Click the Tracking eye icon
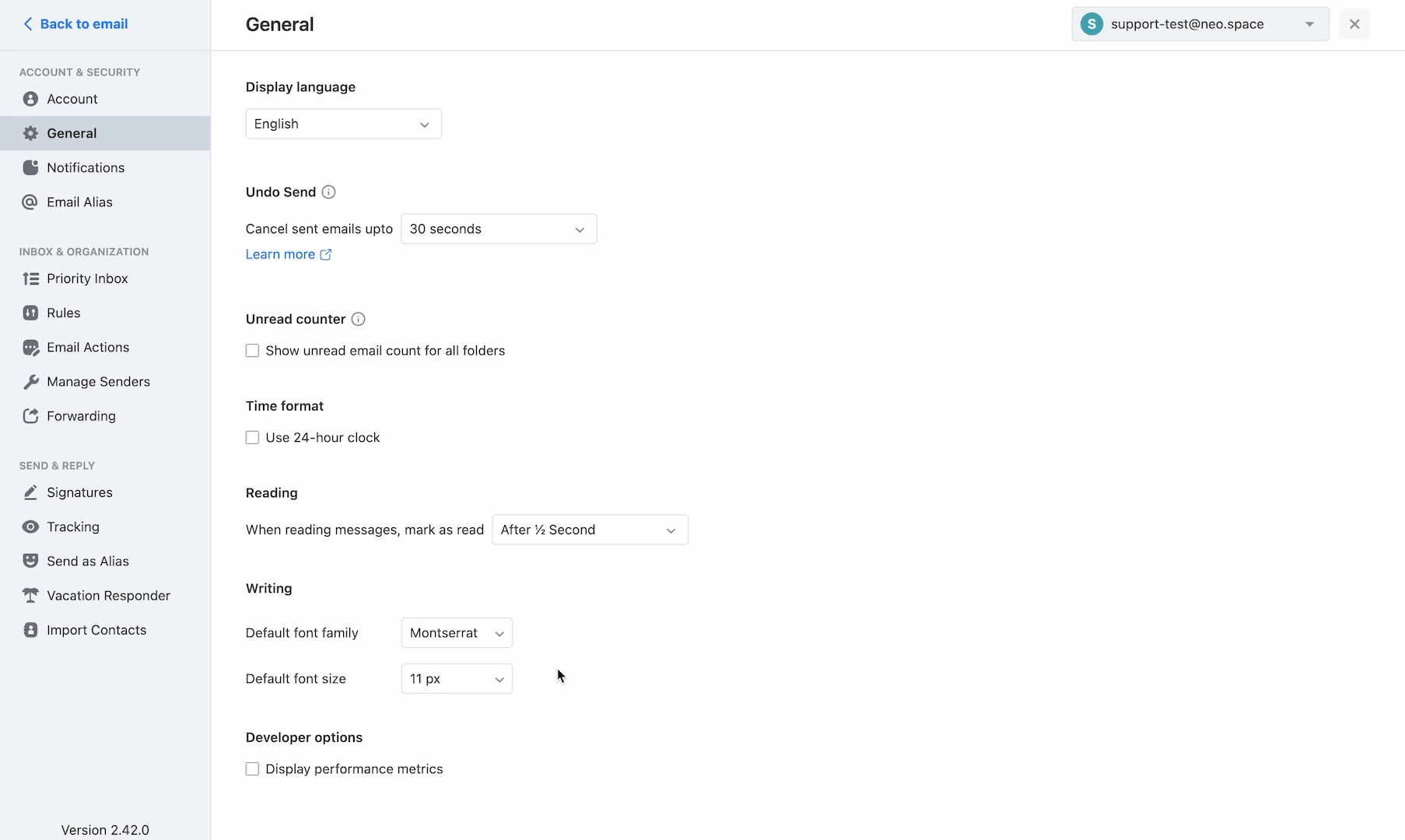Viewport: 1405px width, 840px height. (x=30, y=527)
